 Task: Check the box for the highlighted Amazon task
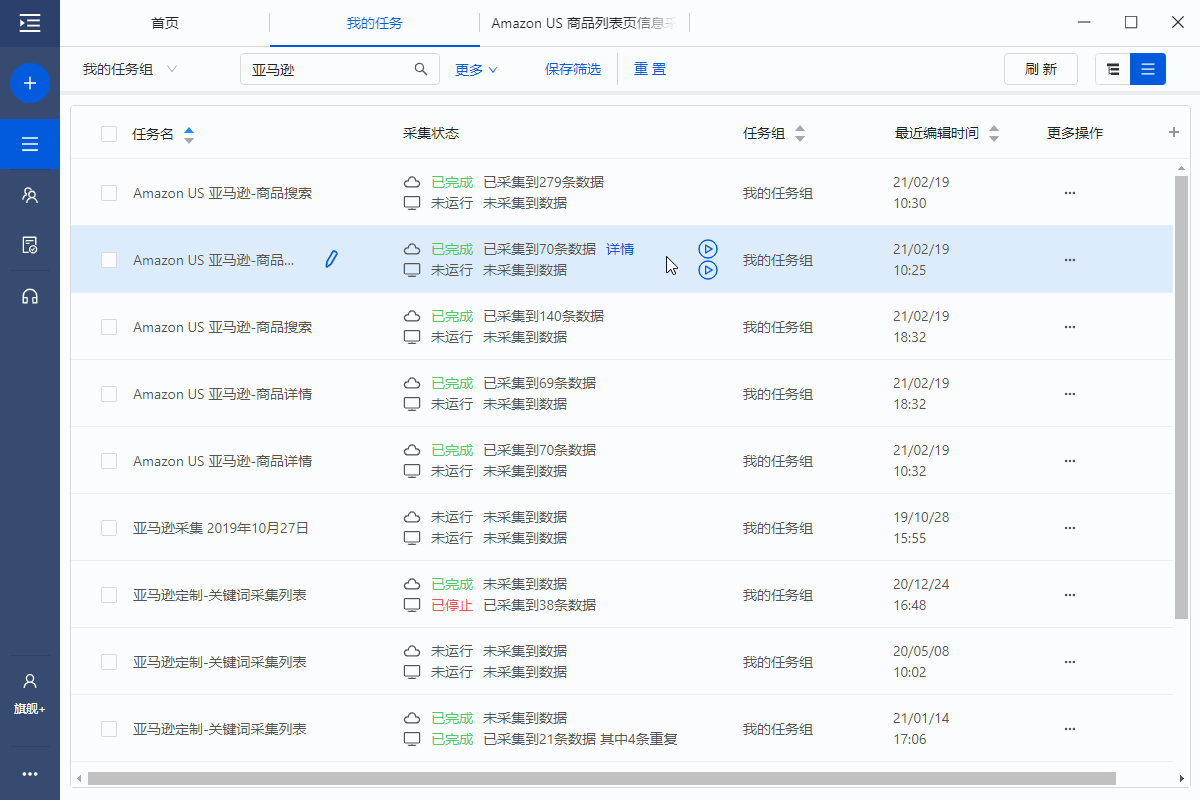point(109,260)
